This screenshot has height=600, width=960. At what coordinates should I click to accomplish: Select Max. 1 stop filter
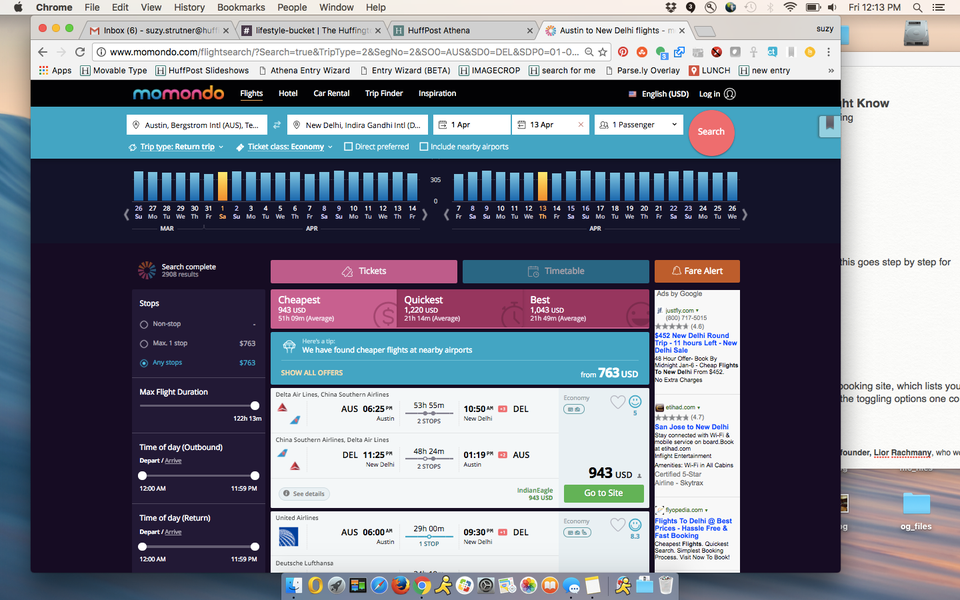(144, 343)
